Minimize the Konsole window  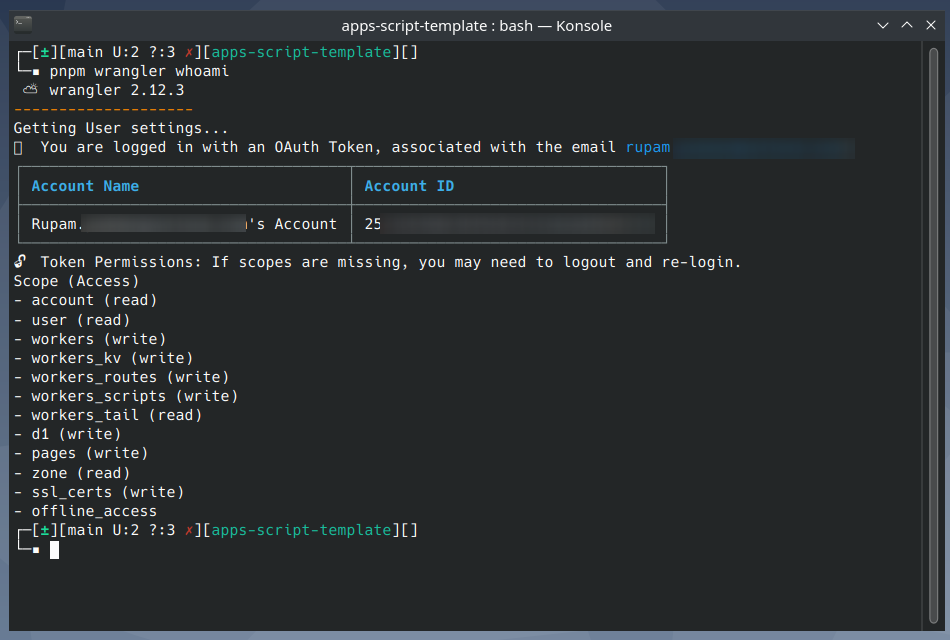[883, 25]
